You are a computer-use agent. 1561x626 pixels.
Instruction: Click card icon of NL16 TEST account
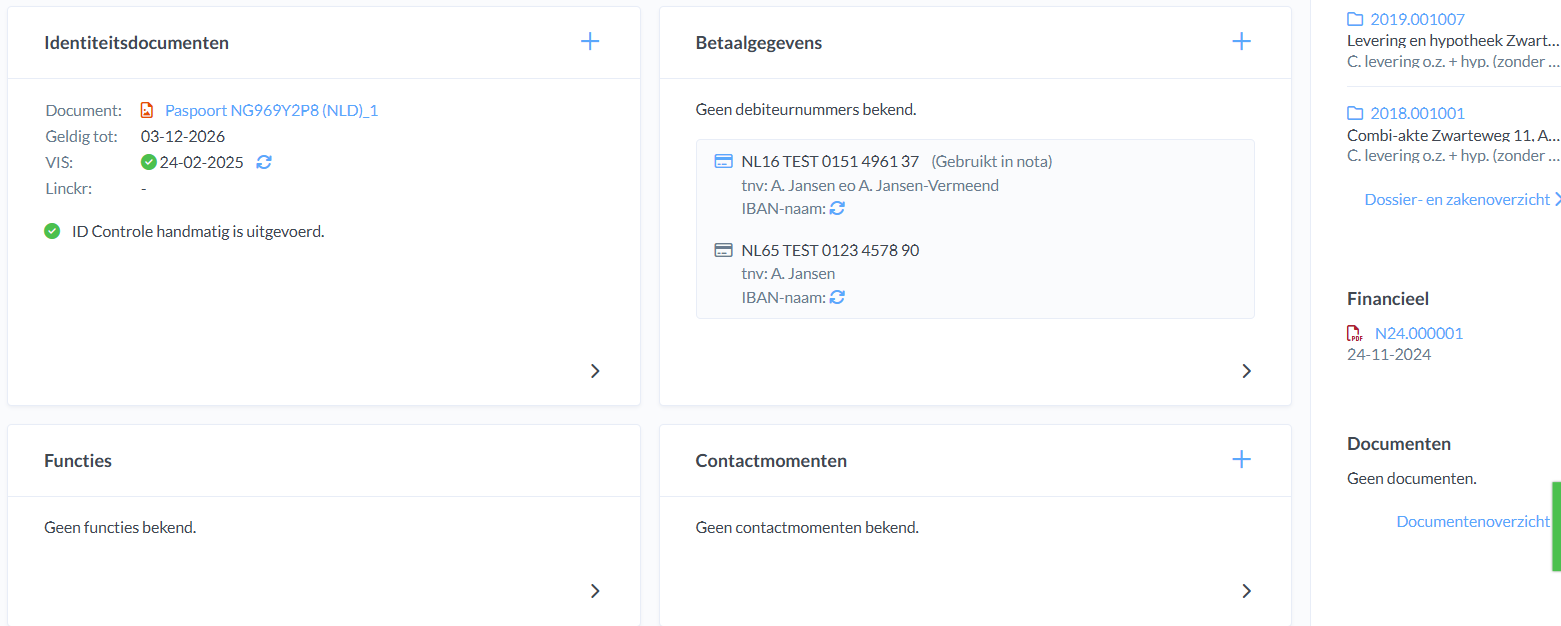point(723,161)
